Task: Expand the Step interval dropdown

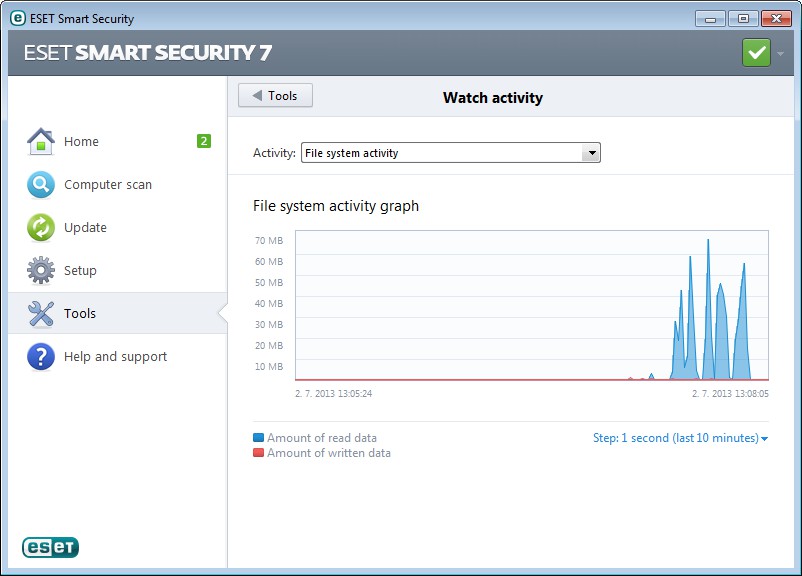Action: (763, 437)
